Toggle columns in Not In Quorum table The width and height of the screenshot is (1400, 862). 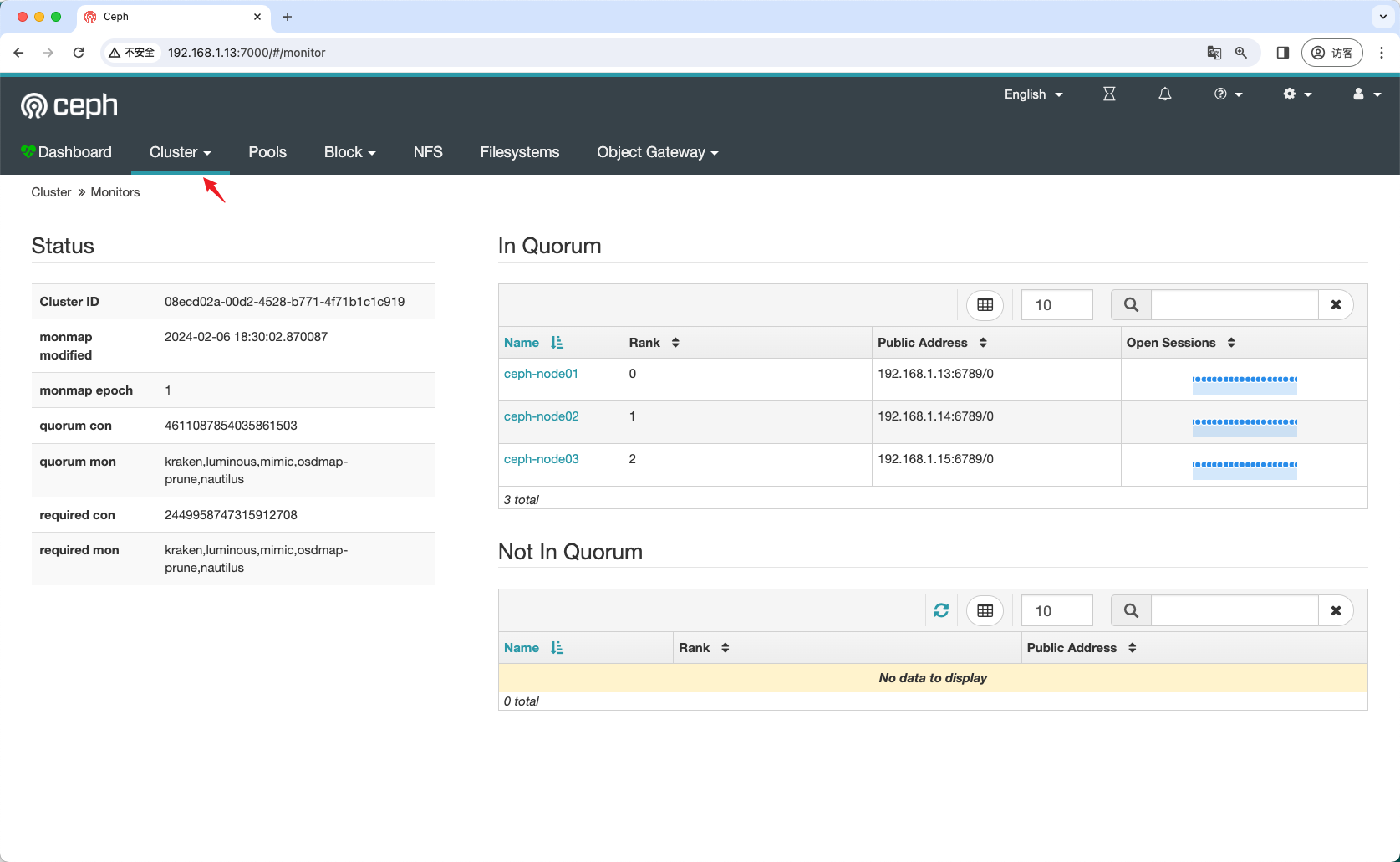pyautogui.click(x=985, y=610)
